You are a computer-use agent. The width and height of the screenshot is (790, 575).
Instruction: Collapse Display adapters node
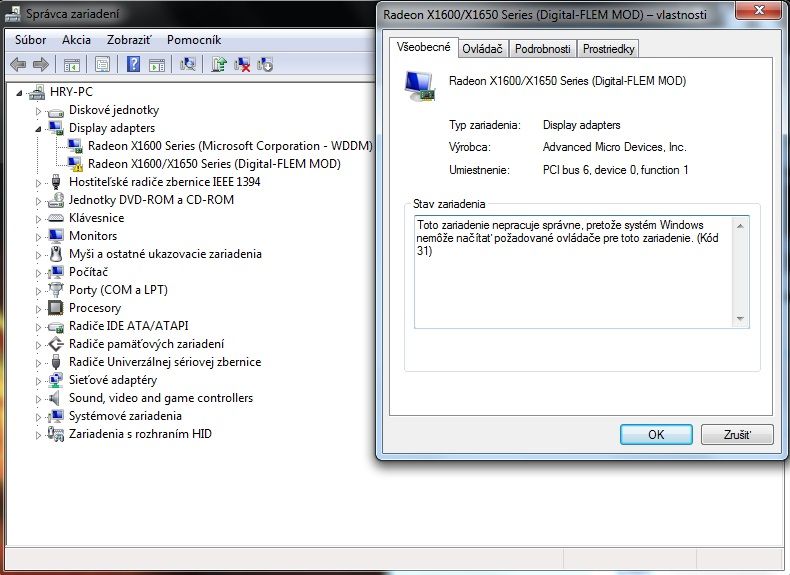click(38, 129)
